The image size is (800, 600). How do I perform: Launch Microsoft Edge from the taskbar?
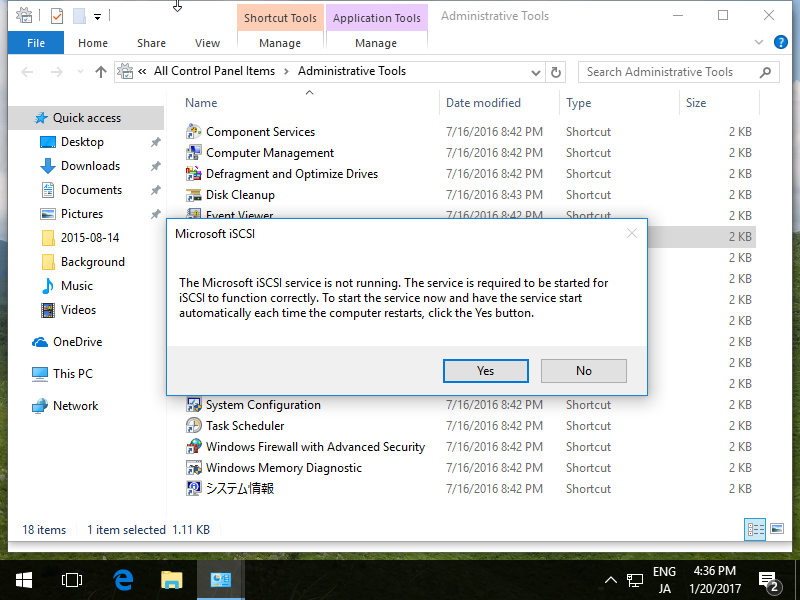123,580
